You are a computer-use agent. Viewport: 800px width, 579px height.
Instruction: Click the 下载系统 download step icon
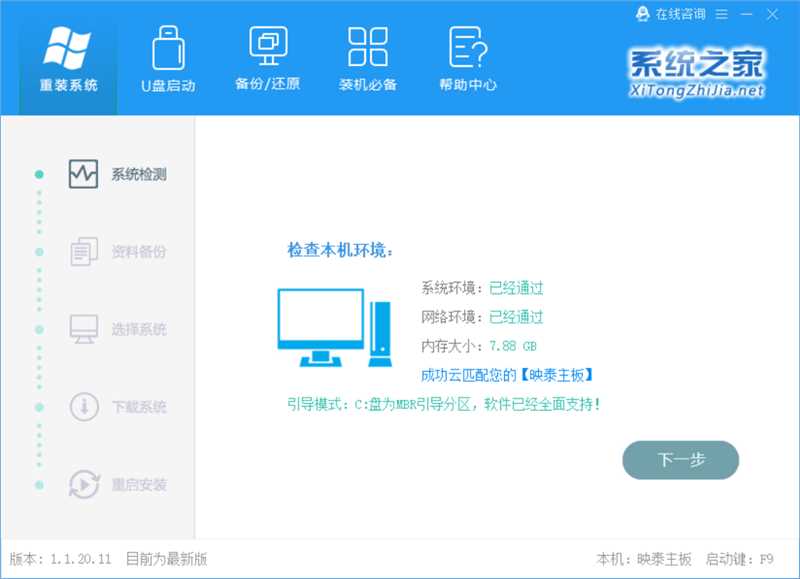coord(83,407)
